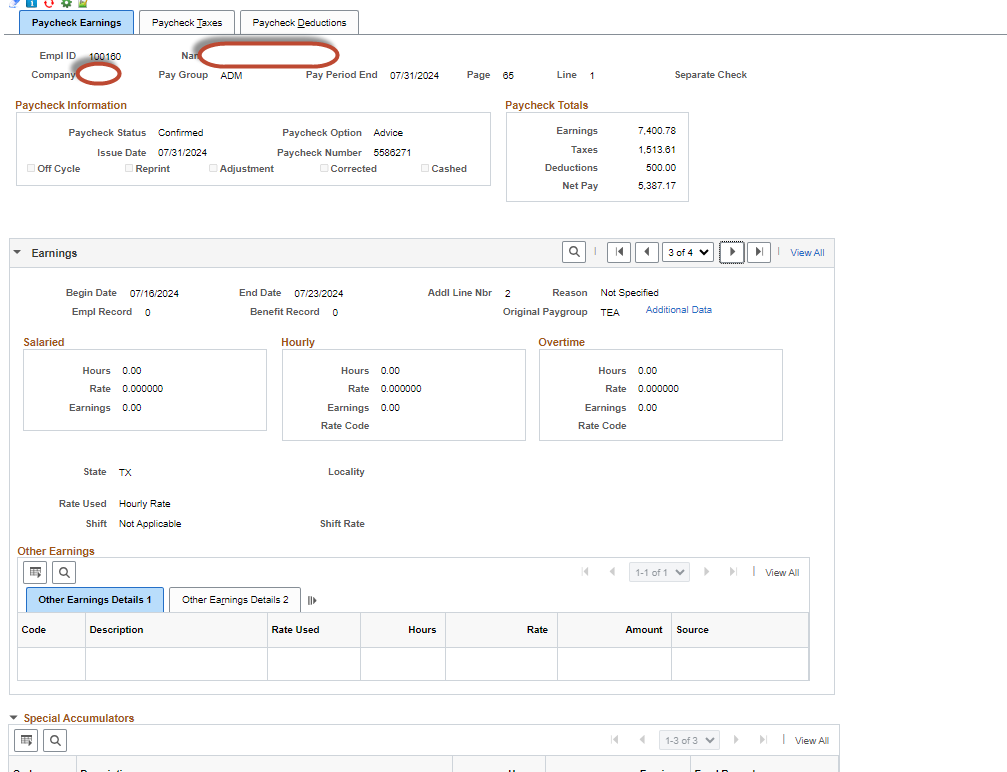Toggle the Cashed checkbox

(425, 168)
